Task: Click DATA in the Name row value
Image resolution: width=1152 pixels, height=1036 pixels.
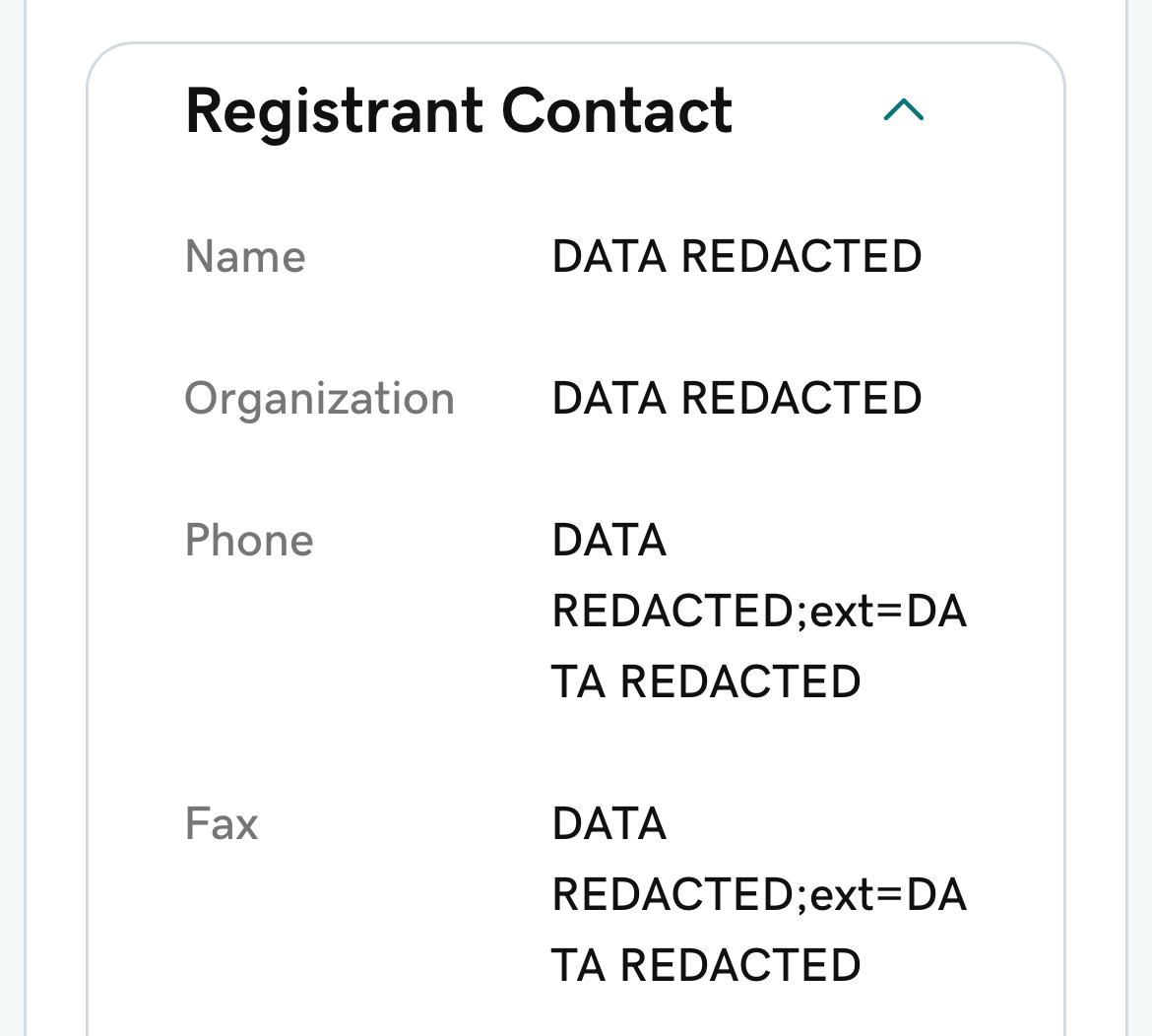Action: tap(609, 257)
